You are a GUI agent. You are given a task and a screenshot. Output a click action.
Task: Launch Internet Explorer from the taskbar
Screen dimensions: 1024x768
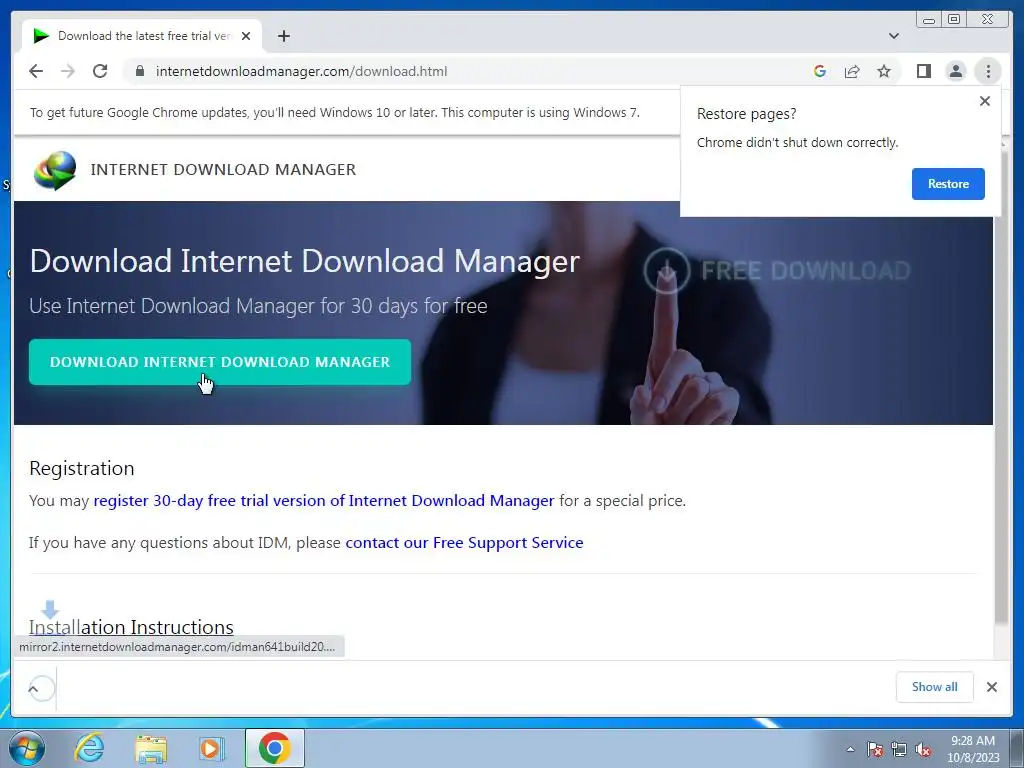tap(89, 748)
